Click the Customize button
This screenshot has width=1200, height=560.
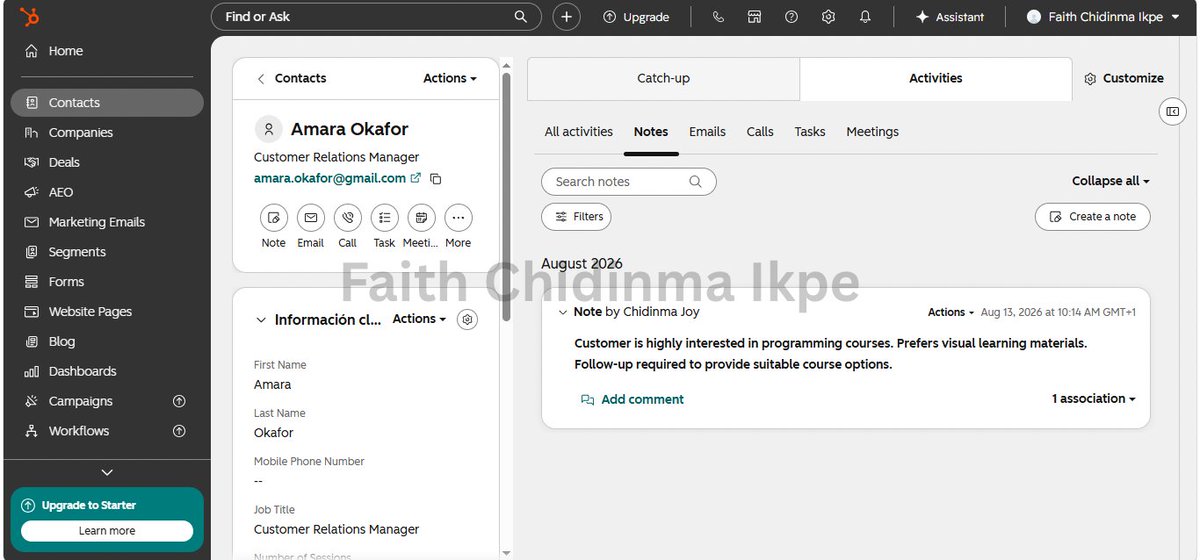pos(1124,78)
